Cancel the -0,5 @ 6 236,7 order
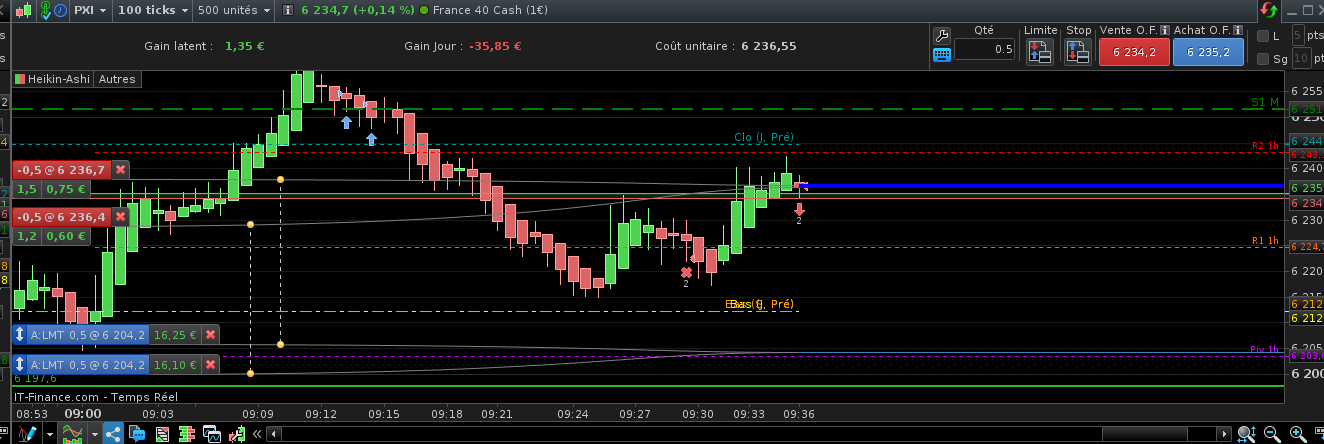This screenshot has width=1324, height=444. [x=121, y=170]
